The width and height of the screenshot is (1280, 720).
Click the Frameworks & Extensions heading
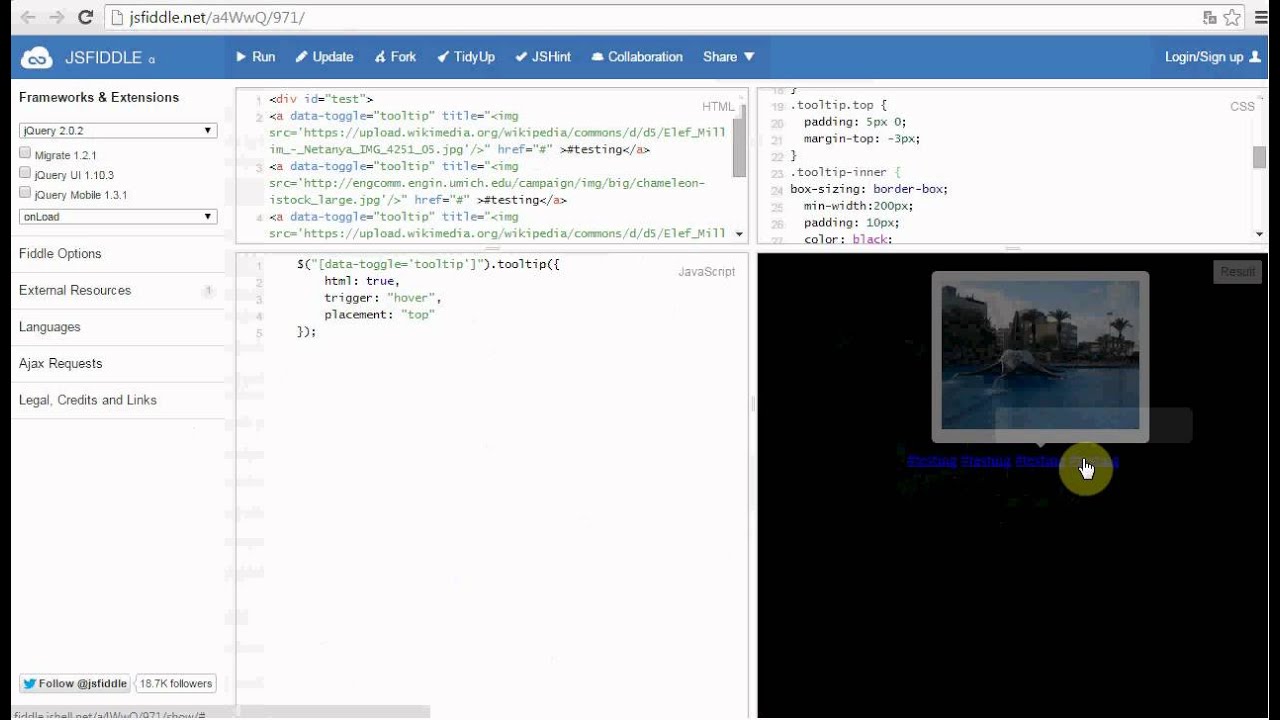tap(98, 98)
